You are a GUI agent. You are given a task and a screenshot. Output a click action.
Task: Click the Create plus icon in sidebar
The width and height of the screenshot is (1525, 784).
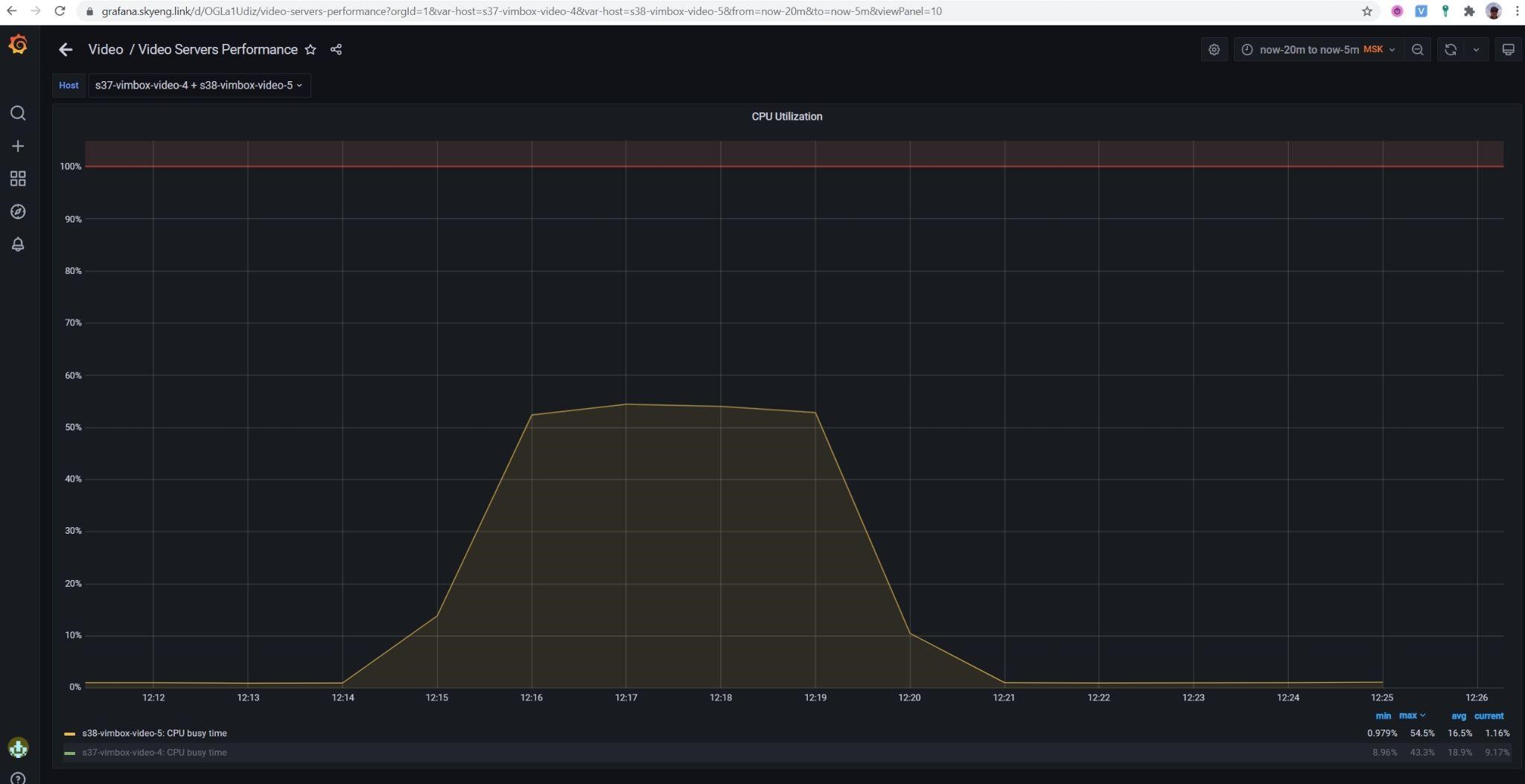[x=18, y=146]
